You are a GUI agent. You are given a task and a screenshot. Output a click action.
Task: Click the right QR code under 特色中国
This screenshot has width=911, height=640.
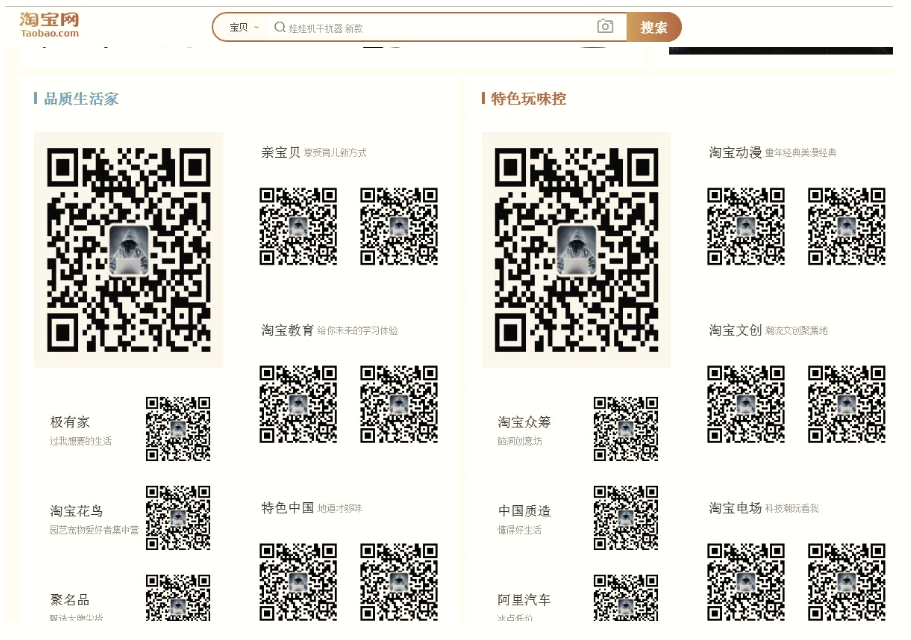click(x=399, y=581)
